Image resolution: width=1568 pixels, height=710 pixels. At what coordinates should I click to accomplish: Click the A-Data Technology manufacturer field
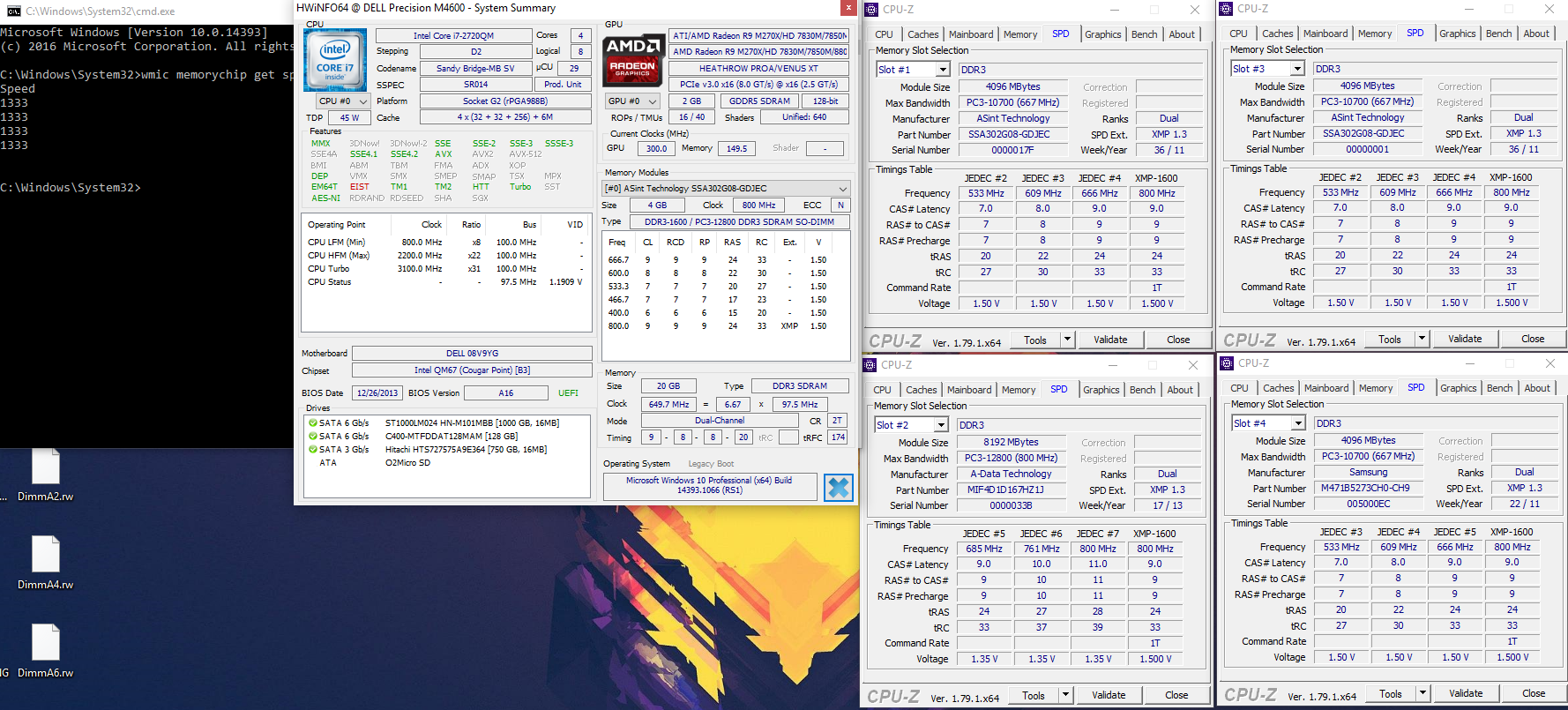coord(1010,474)
